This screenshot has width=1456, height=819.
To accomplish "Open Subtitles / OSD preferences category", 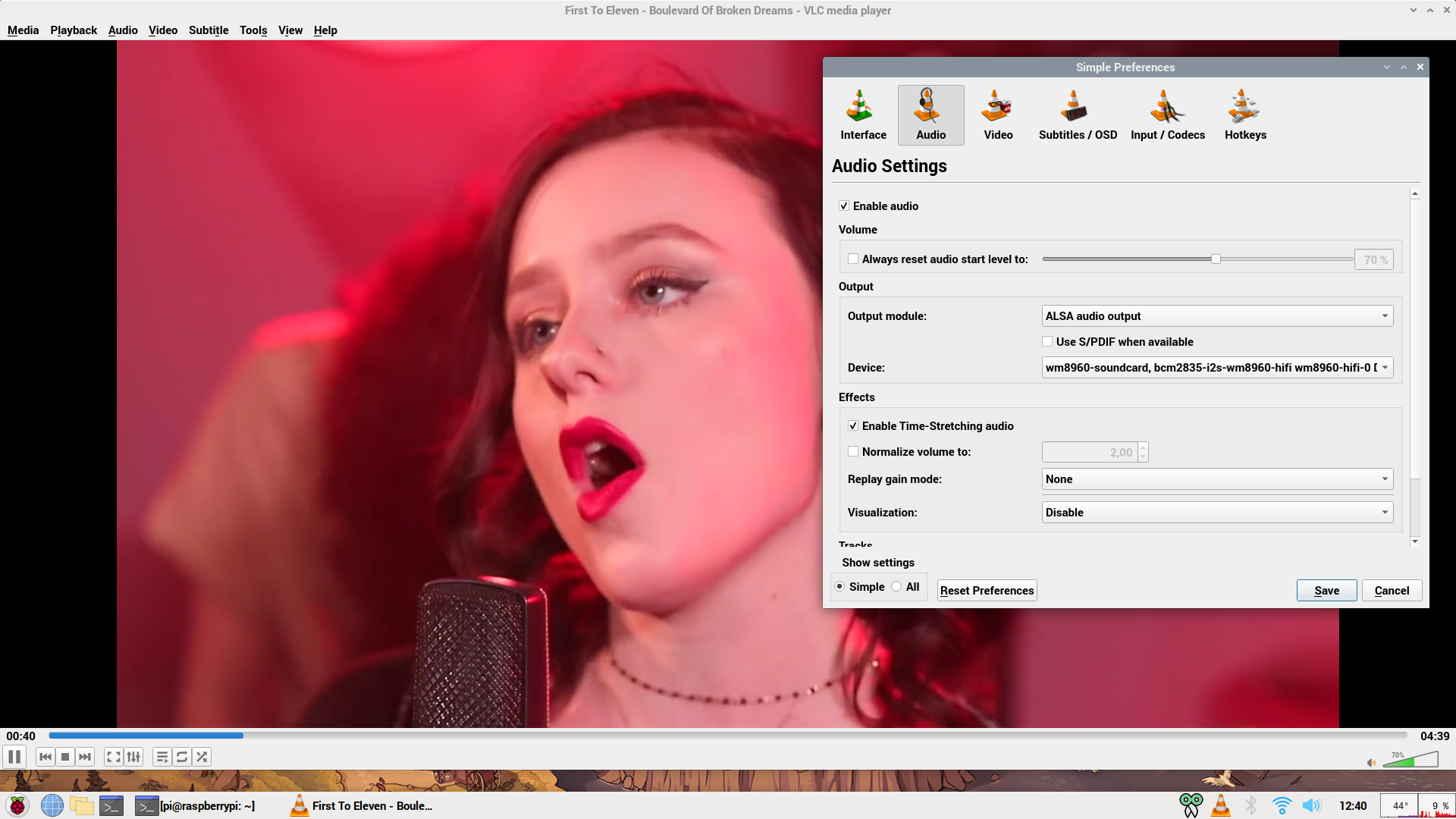I will [x=1078, y=115].
